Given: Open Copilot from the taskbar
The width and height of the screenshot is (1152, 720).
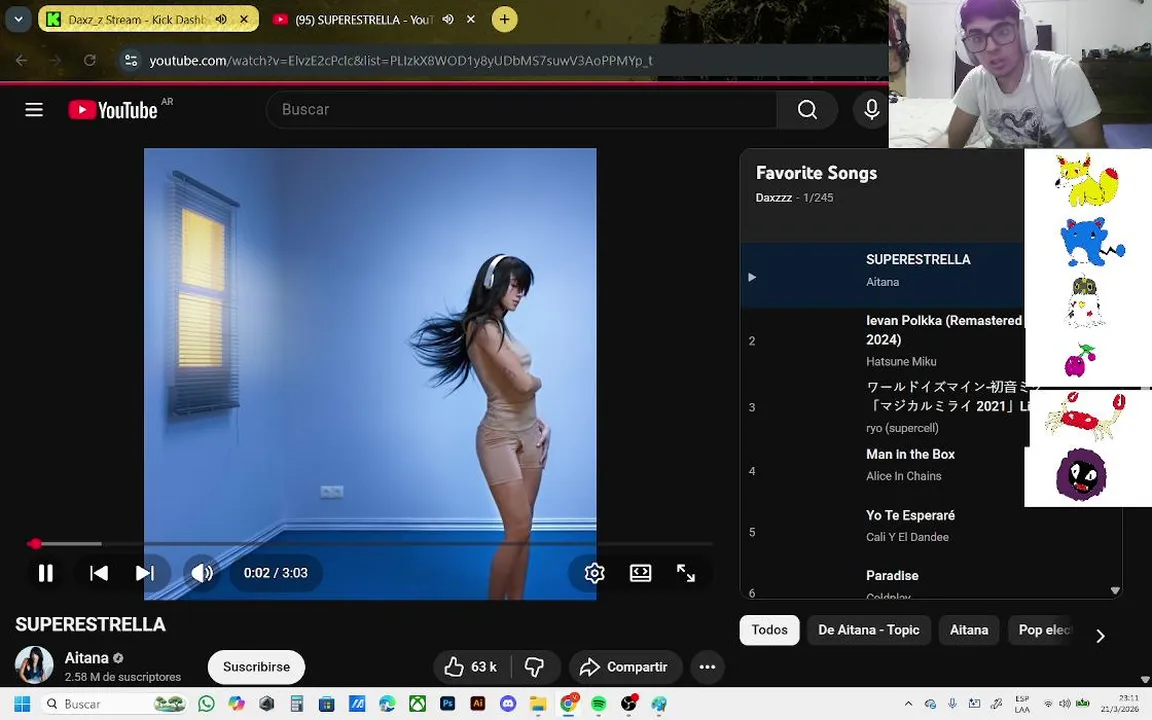Looking at the screenshot, I should coord(236,704).
